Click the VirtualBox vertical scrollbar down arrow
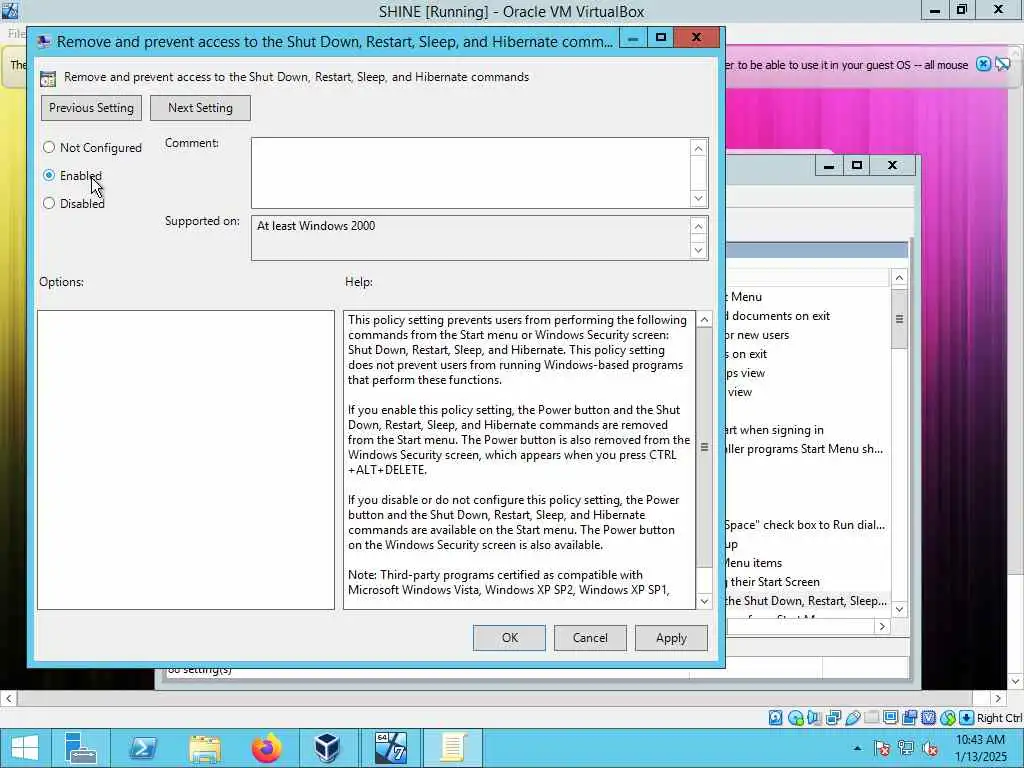Viewport: 1024px width, 768px height. tap(1016, 682)
